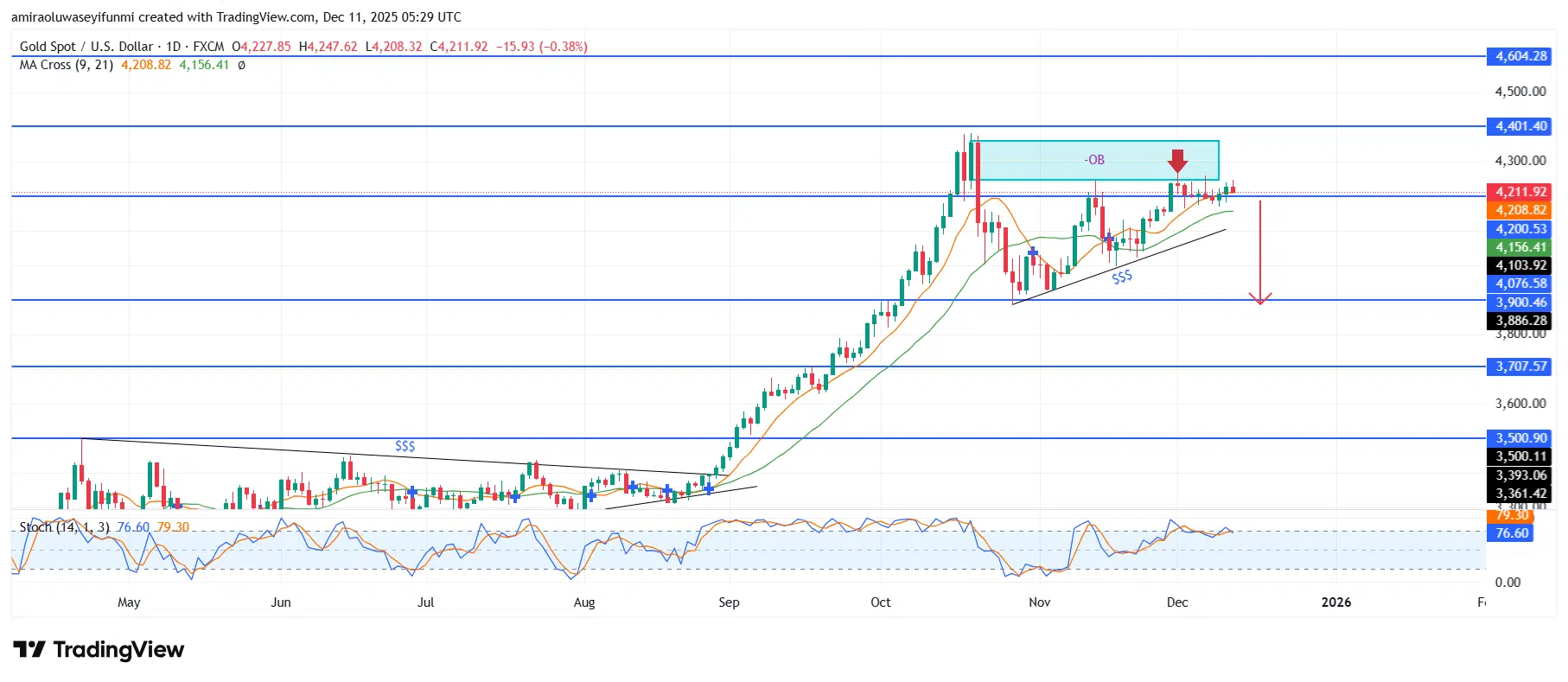Click the blue 76.60 stochastic value label
The height and width of the screenshot is (682, 1568).
click(1512, 533)
